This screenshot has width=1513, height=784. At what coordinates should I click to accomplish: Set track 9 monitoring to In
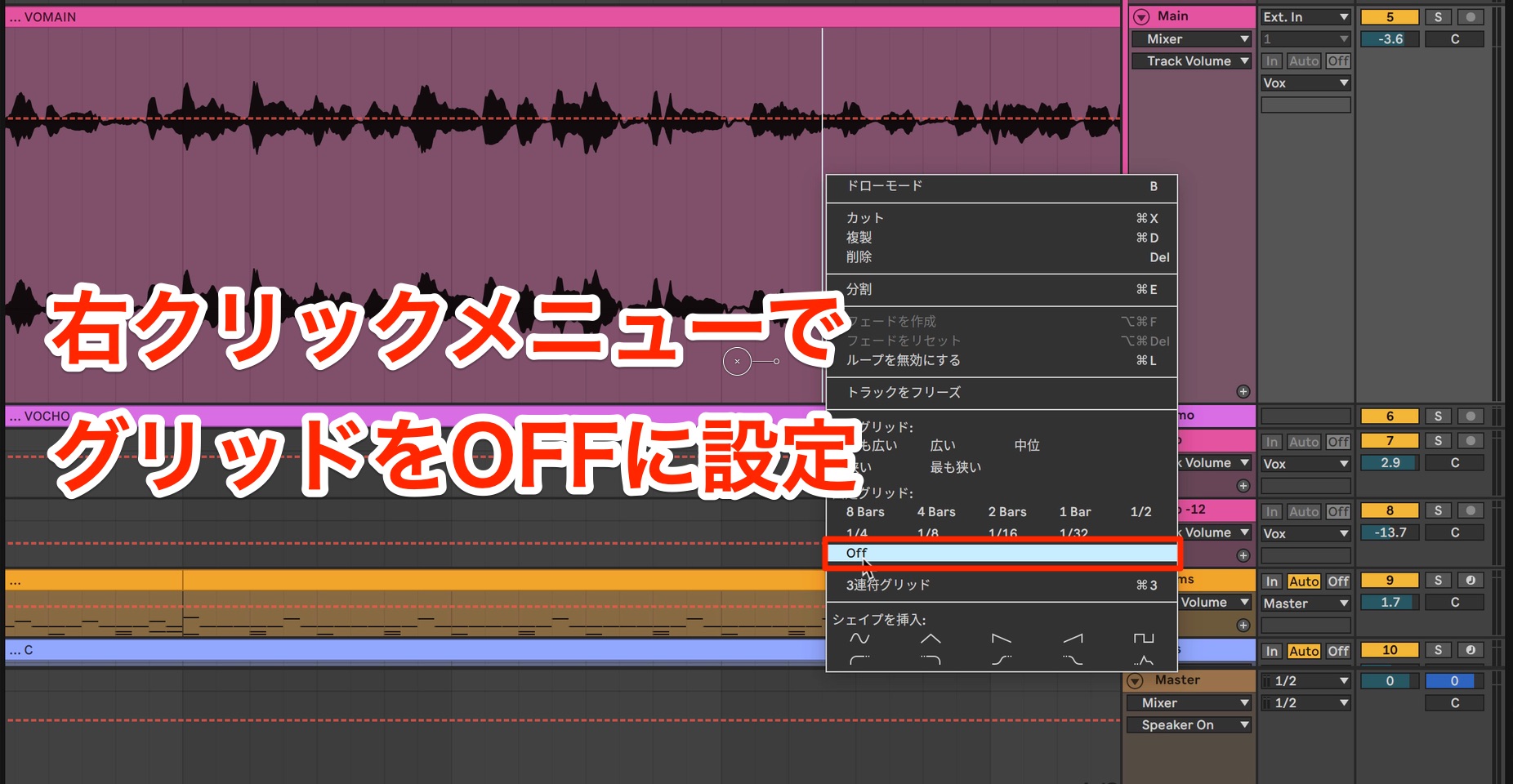click(1272, 581)
